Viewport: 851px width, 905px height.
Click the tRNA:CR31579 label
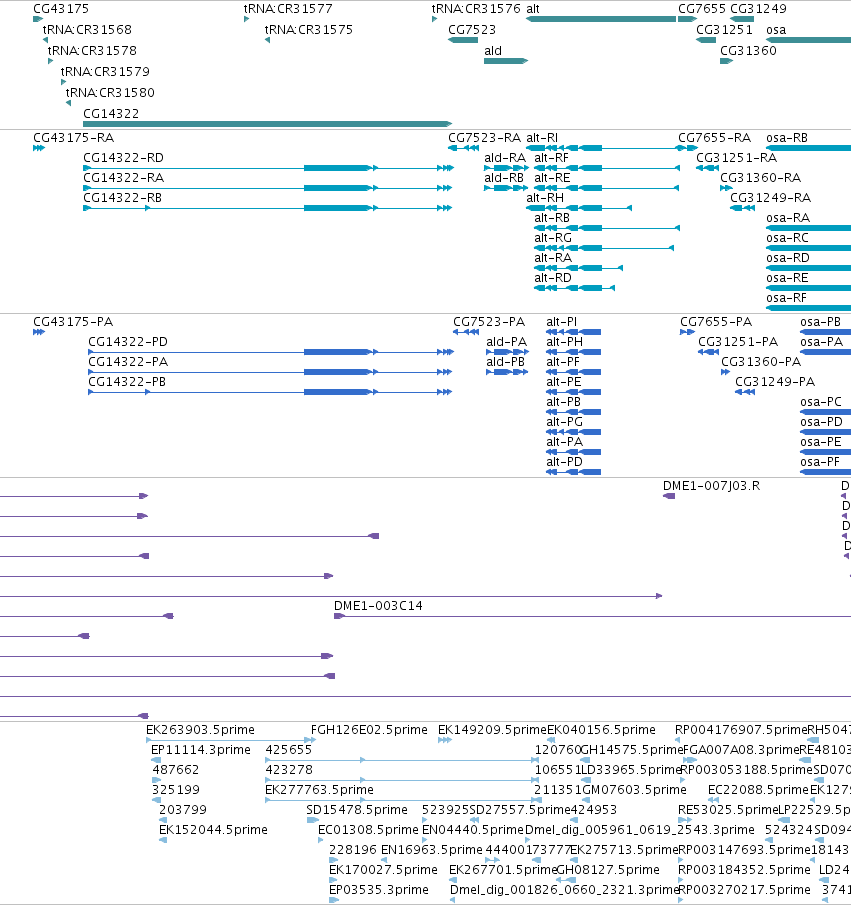(105, 72)
